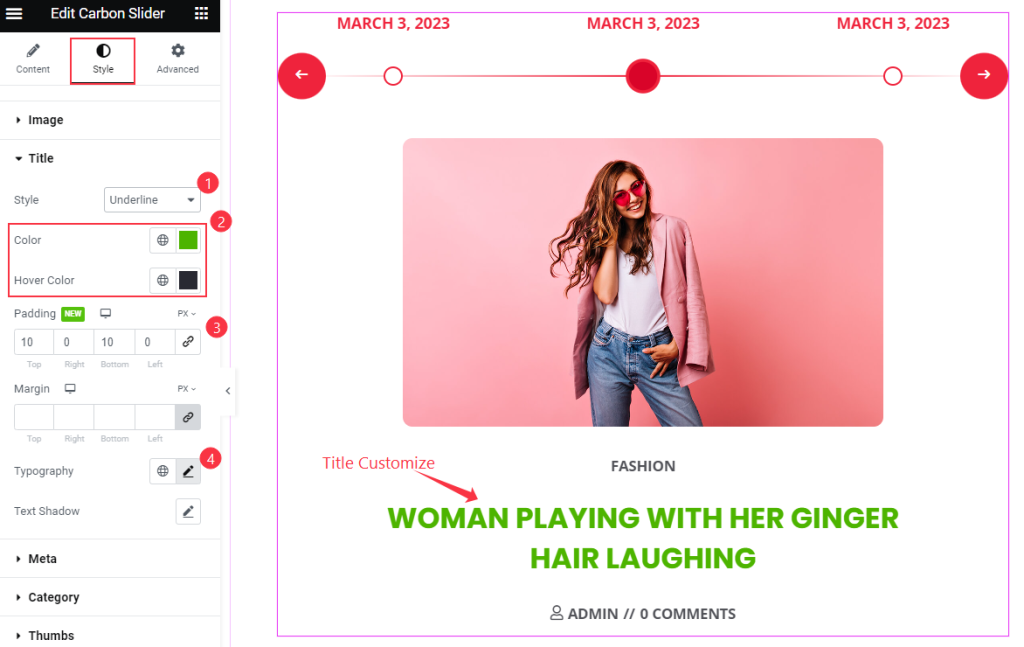Screen dimensions: 1024x647
Task: Open the widgets grid icon
Action: (201, 13)
